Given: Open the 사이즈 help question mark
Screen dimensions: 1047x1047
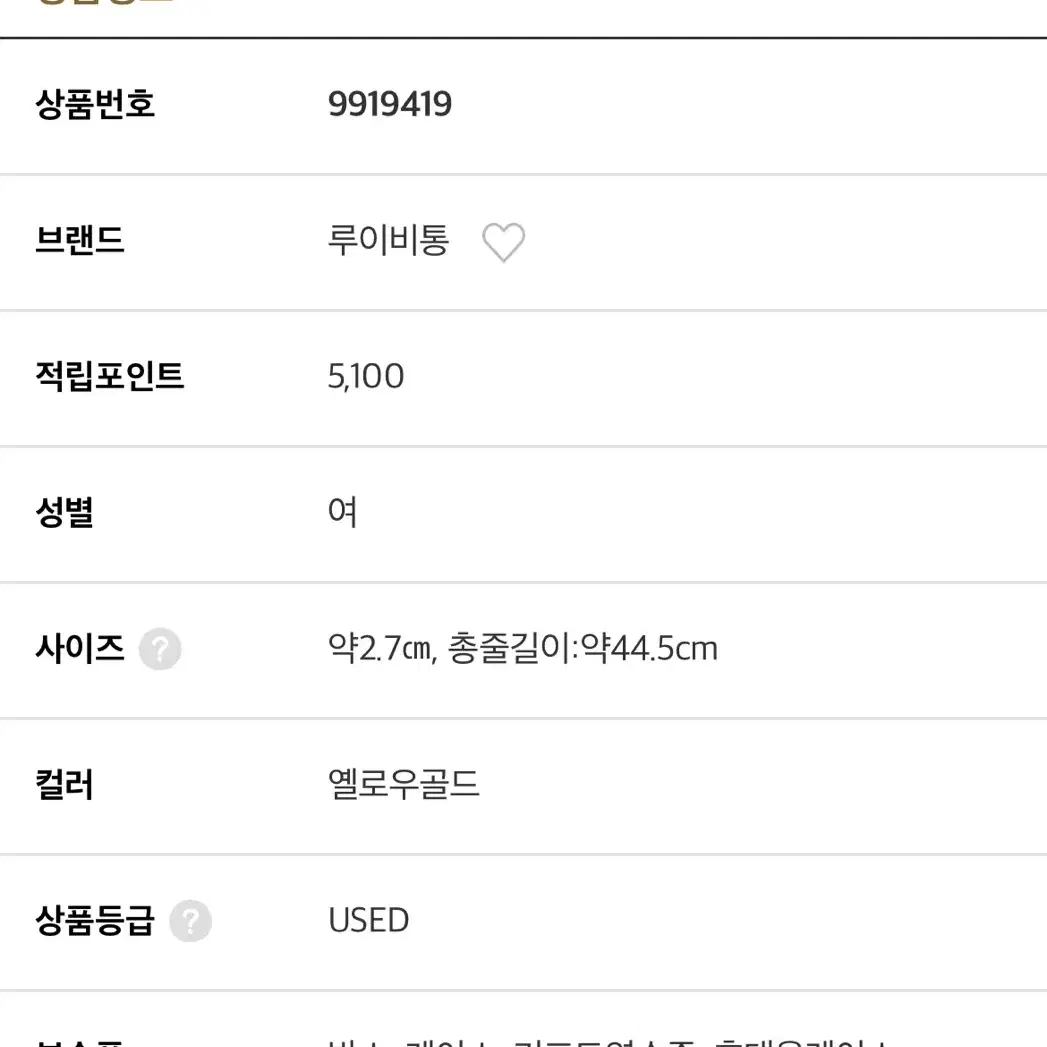Looking at the screenshot, I should point(160,649).
